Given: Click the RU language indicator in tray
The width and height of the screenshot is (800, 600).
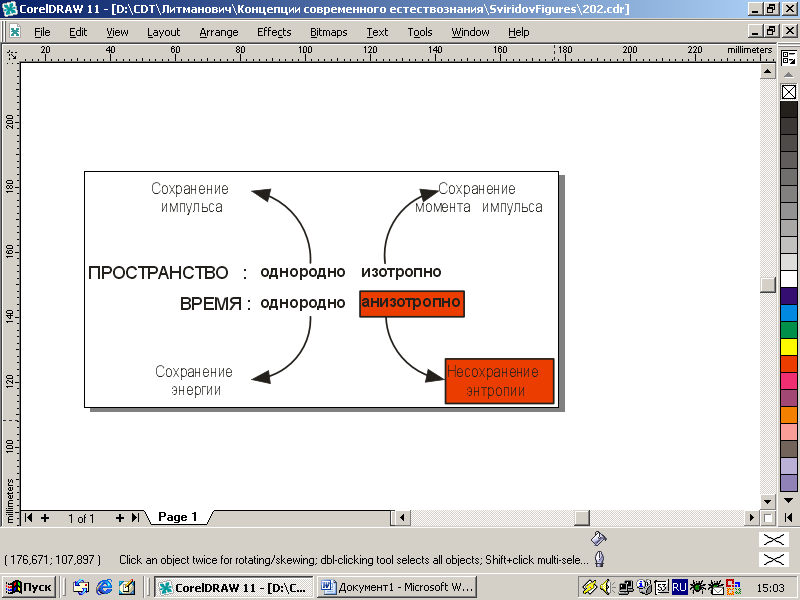Looking at the screenshot, I should [x=679, y=587].
